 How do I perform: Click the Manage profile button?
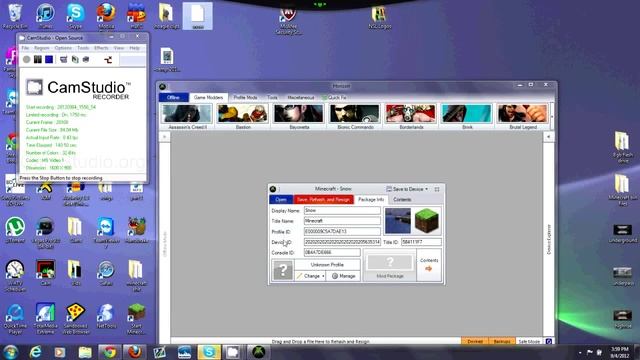pyautogui.click(x=343, y=276)
